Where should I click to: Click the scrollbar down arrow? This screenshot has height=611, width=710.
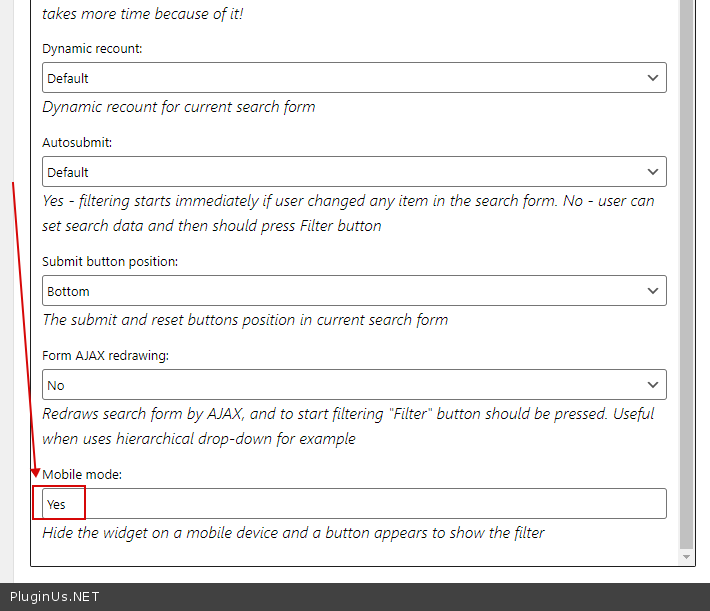click(686, 556)
